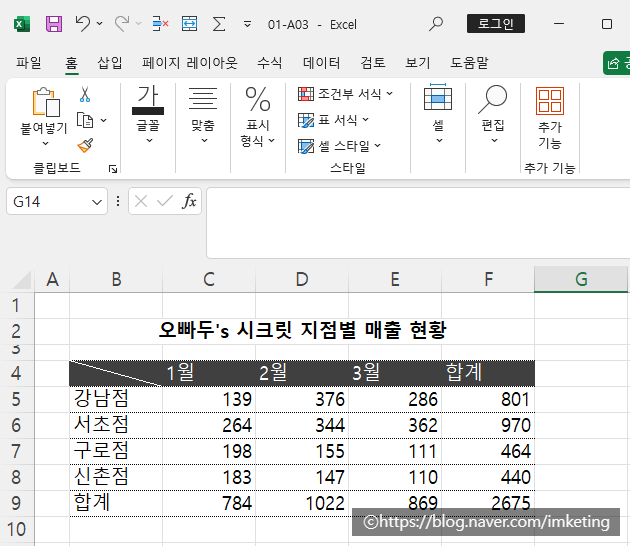Click the Format Painter brush icon
Image resolution: width=630 pixels, height=546 pixels.
[85, 146]
